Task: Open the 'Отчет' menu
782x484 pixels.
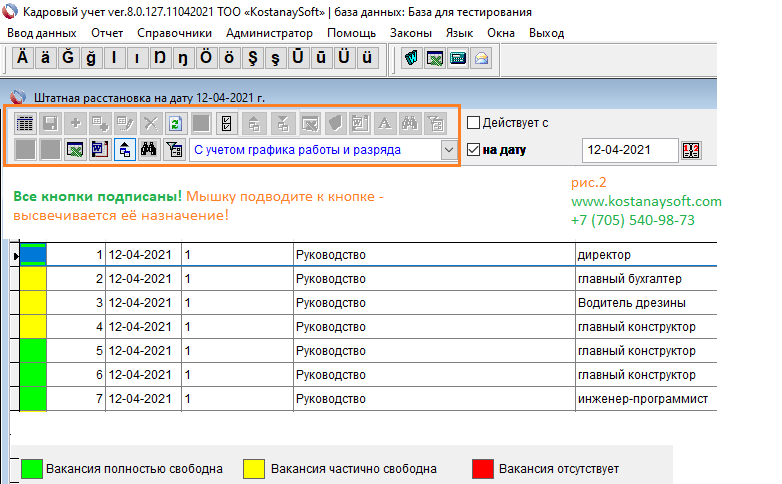Action: [107, 33]
